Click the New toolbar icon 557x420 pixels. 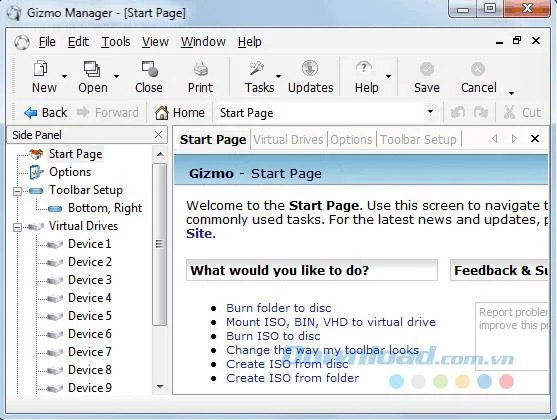pos(40,69)
